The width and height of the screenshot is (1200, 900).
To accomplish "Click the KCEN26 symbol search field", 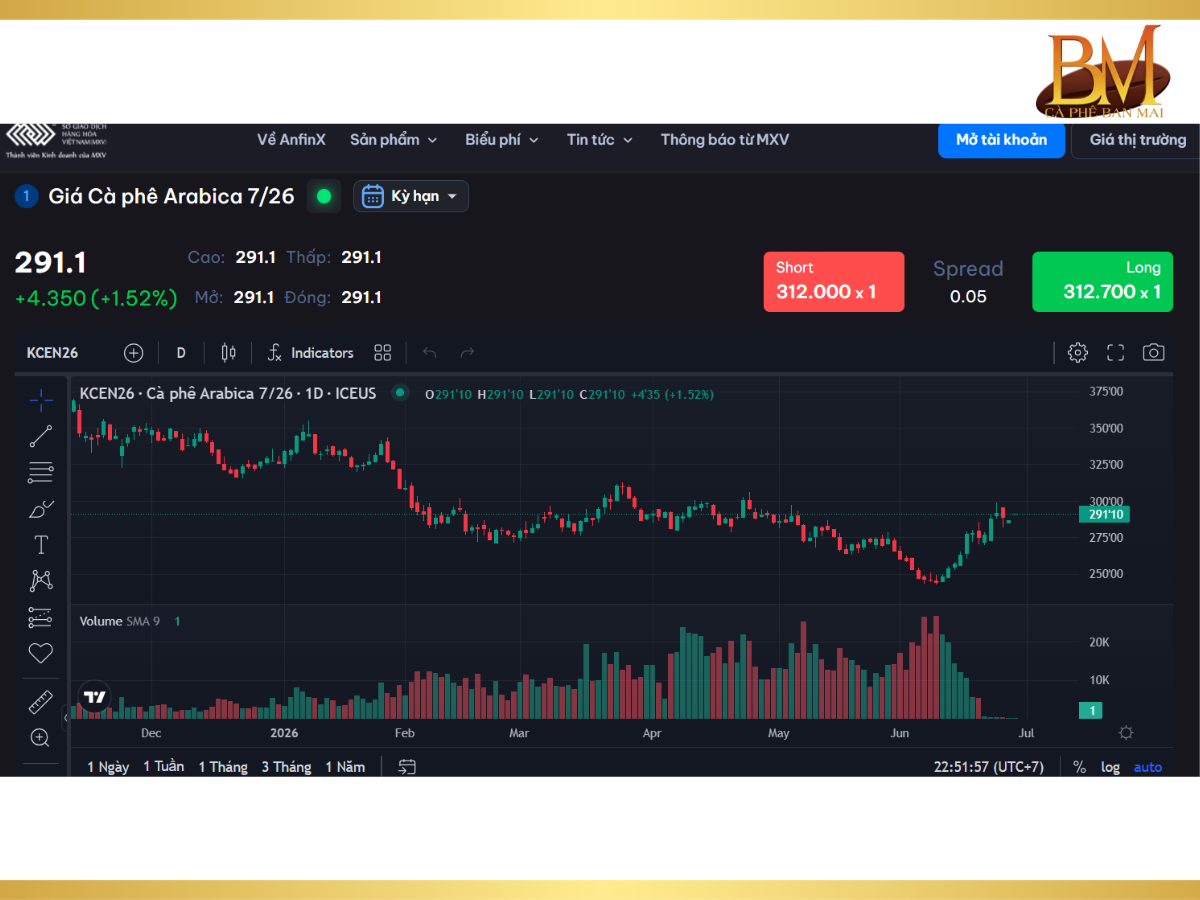I will click(x=53, y=352).
